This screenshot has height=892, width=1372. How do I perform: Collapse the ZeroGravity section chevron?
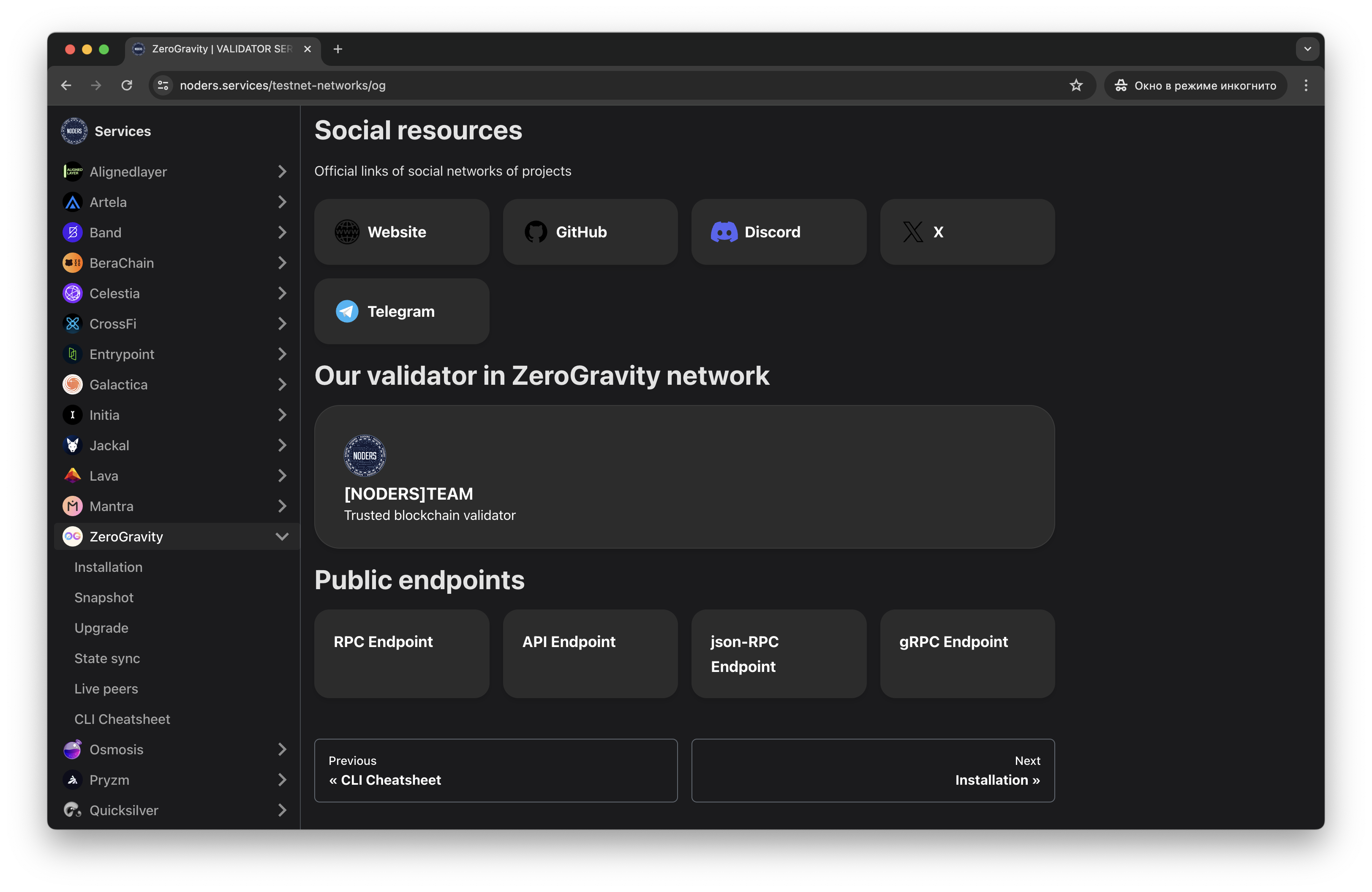[282, 537]
